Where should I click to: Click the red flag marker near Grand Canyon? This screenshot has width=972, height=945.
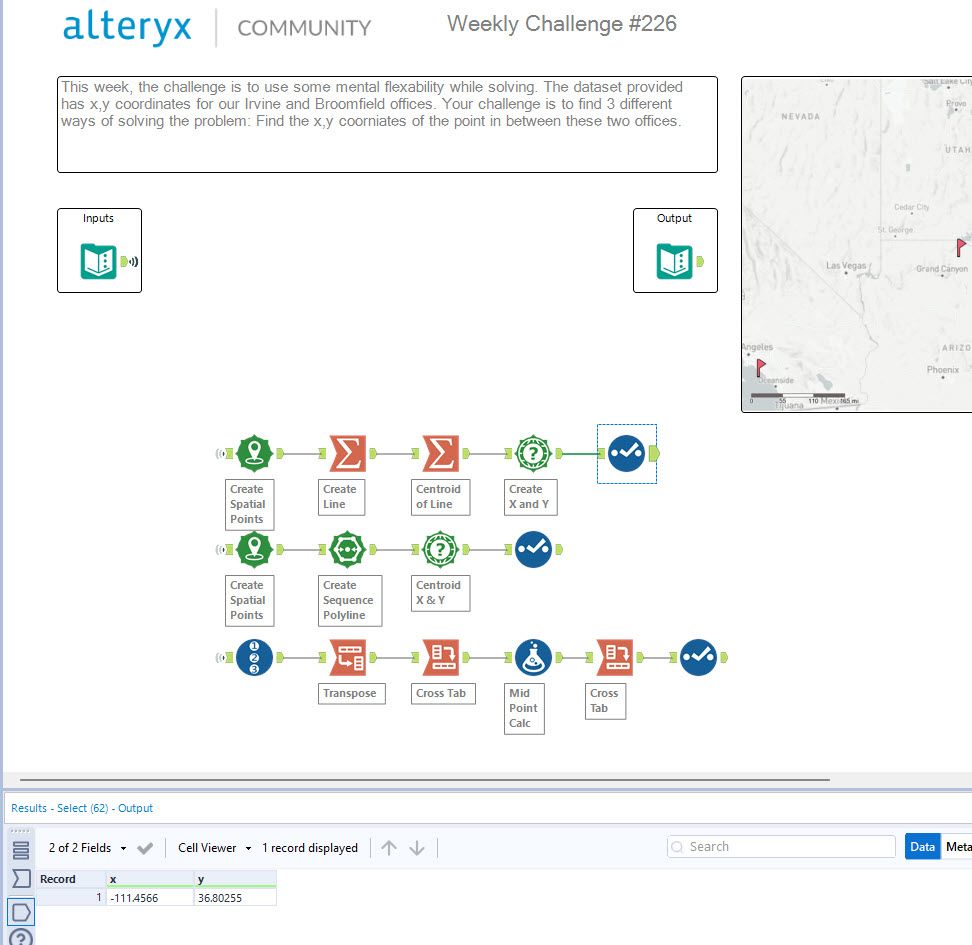960,247
